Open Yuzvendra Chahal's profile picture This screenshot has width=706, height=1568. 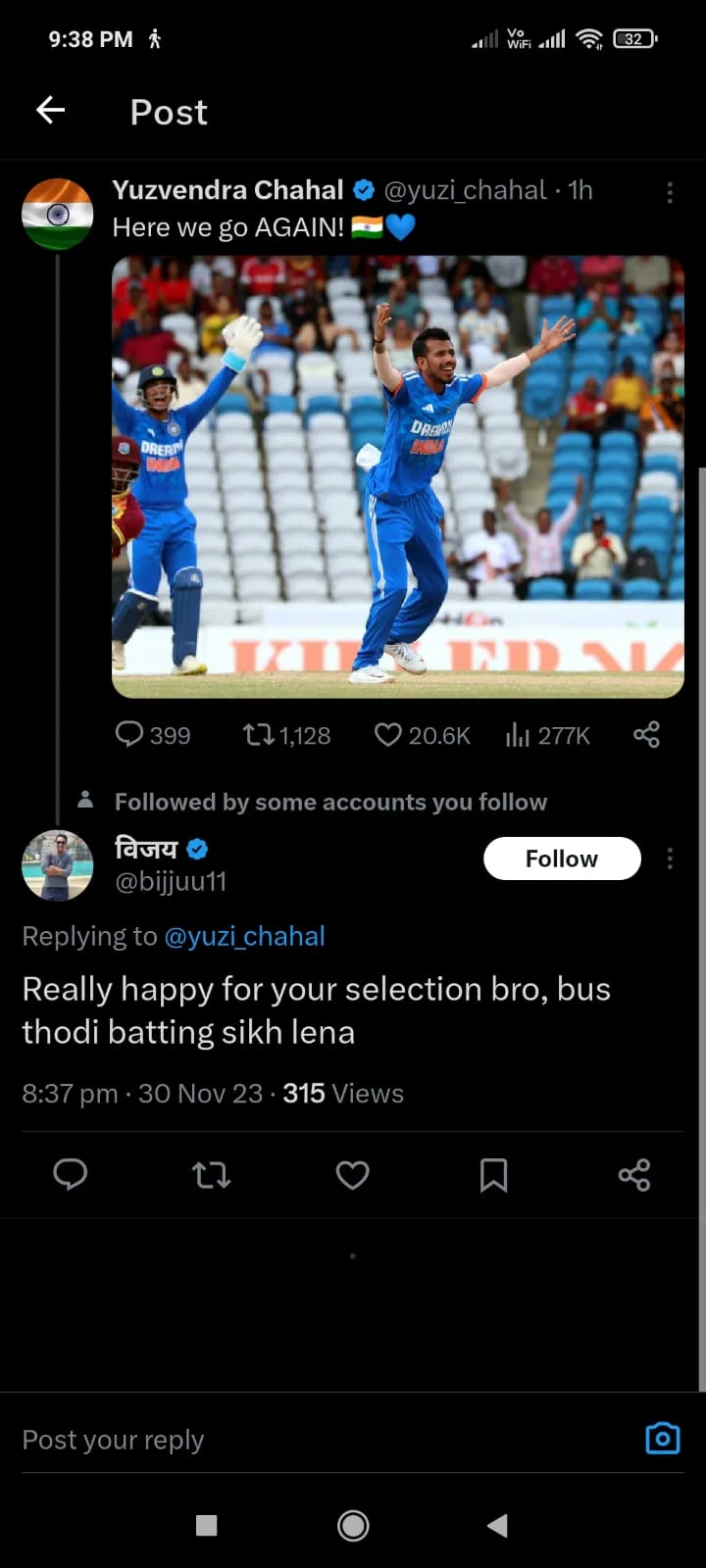click(x=58, y=214)
